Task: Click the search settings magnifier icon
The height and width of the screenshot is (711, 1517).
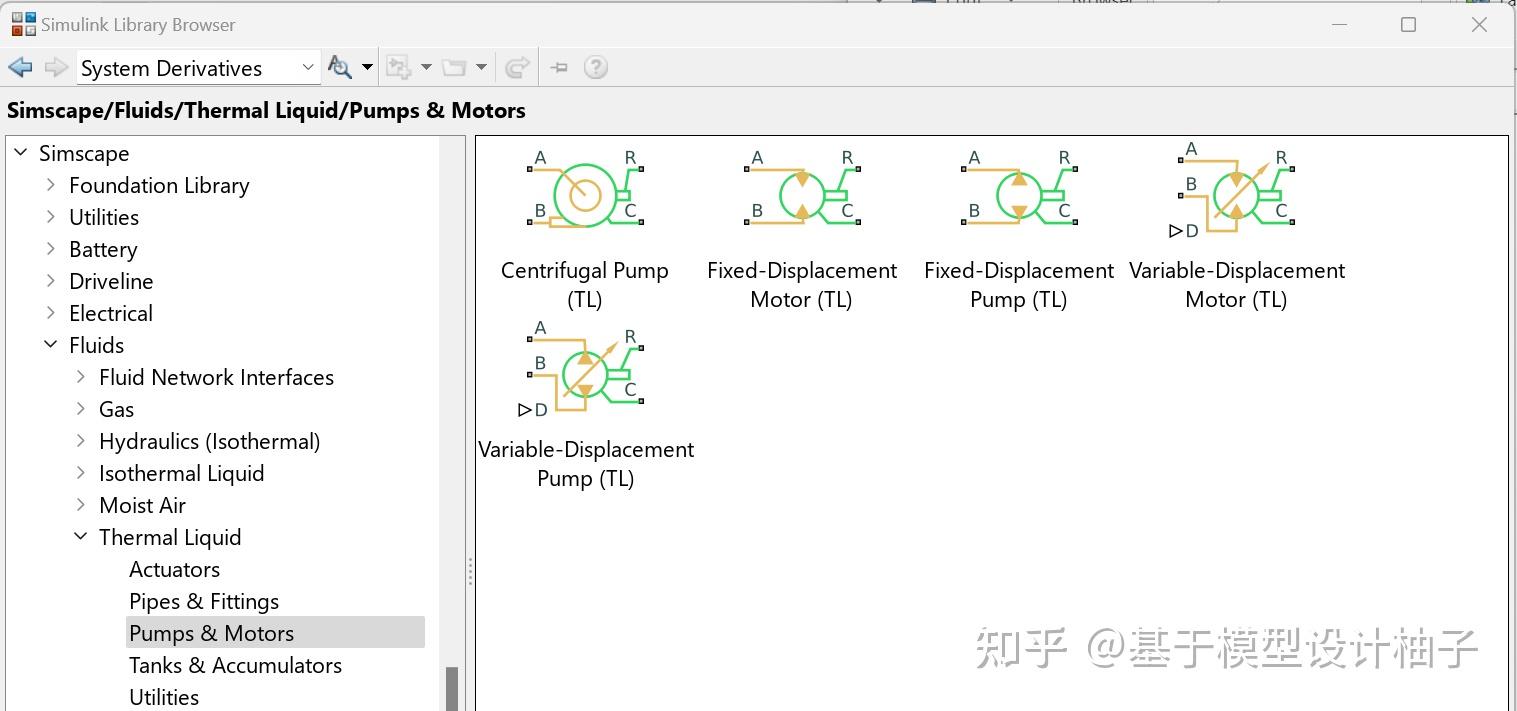Action: point(340,67)
